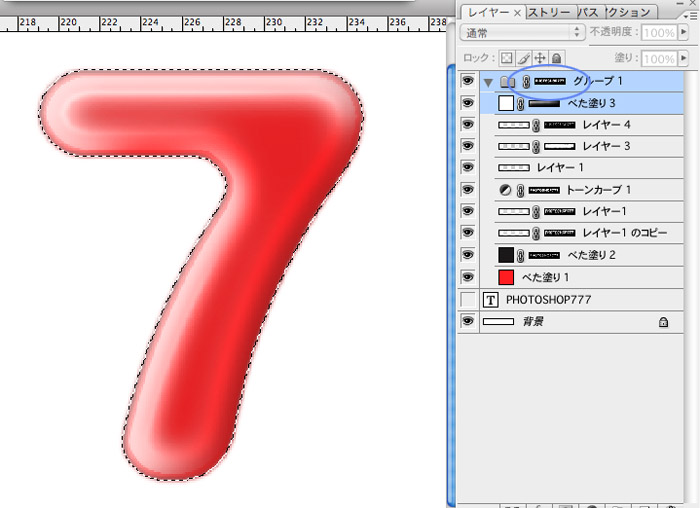Click lock image pixels brush icon
This screenshot has height=508, width=700.
click(524, 59)
